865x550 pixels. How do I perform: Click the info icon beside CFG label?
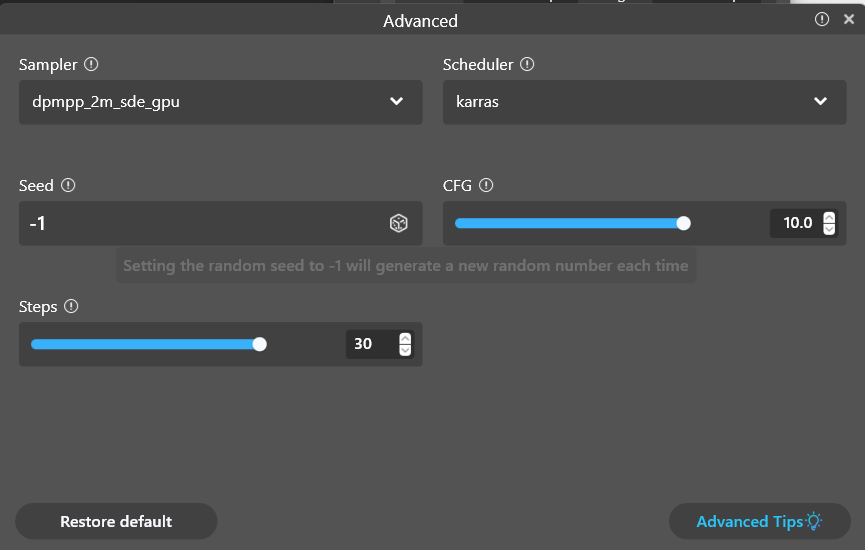pyautogui.click(x=486, y=185)
